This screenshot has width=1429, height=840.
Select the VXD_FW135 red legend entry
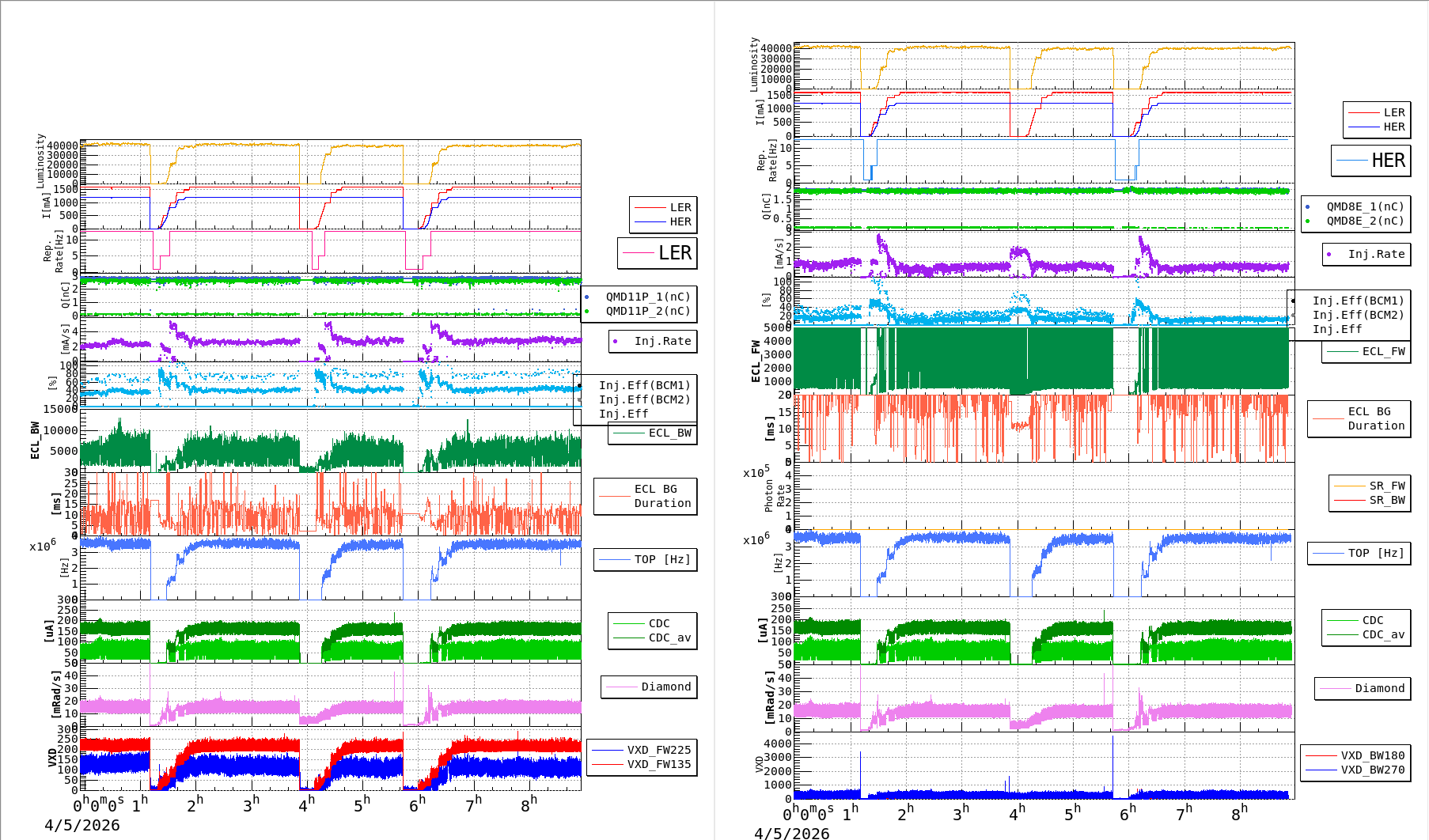[x=658, y=764]
